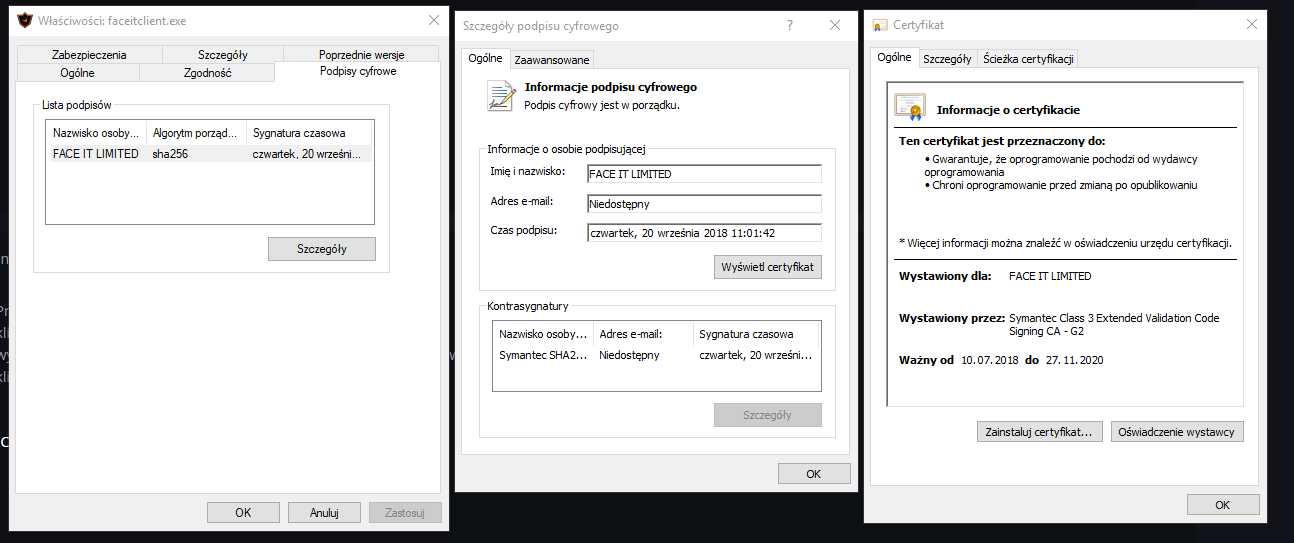This screenshot has width=1294, height=543.
Task: Click the Adres e-mail field showing Niedostępny
Action: pos(704,203)
